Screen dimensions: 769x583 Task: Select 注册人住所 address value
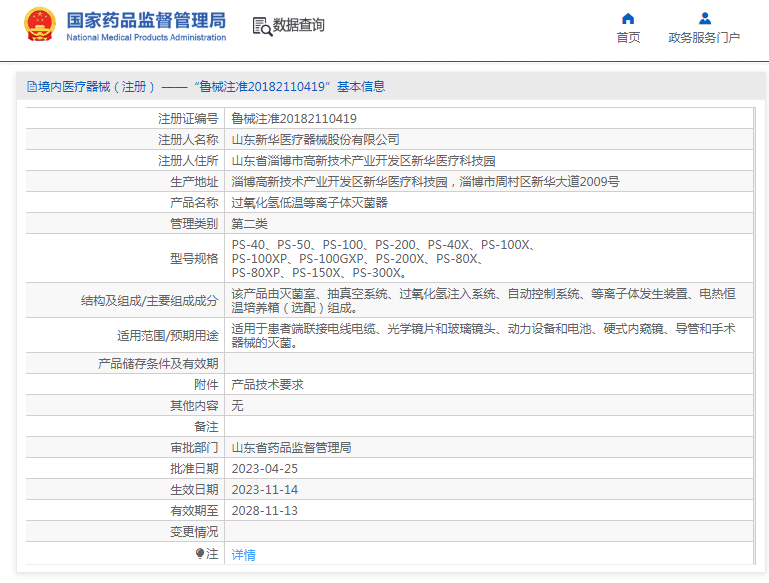(x=363, y=161)
